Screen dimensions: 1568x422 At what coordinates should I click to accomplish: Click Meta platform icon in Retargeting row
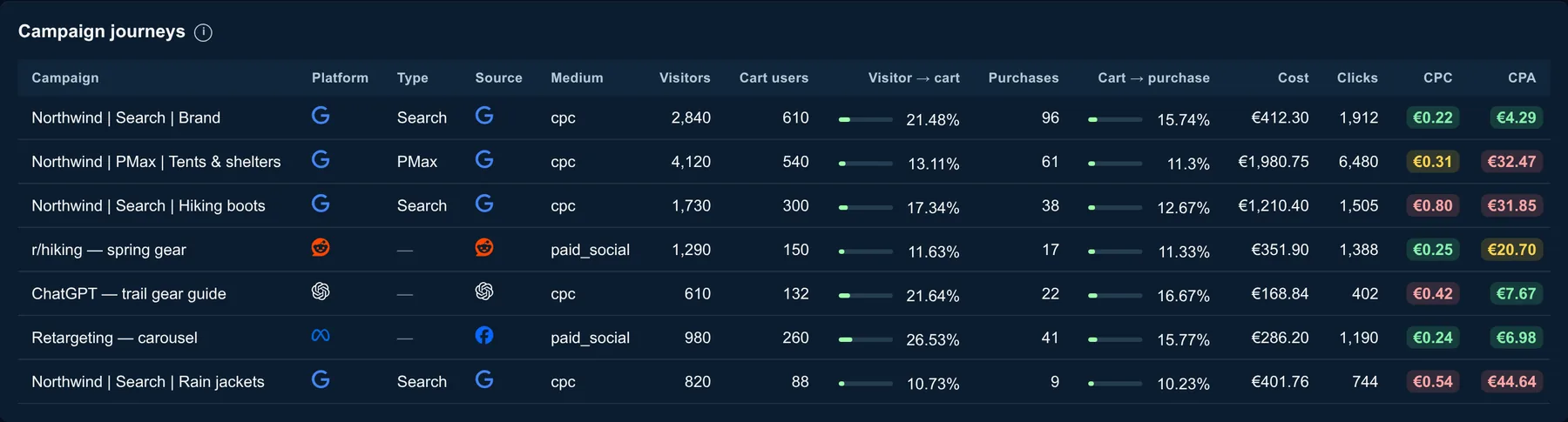pos(321,335)
